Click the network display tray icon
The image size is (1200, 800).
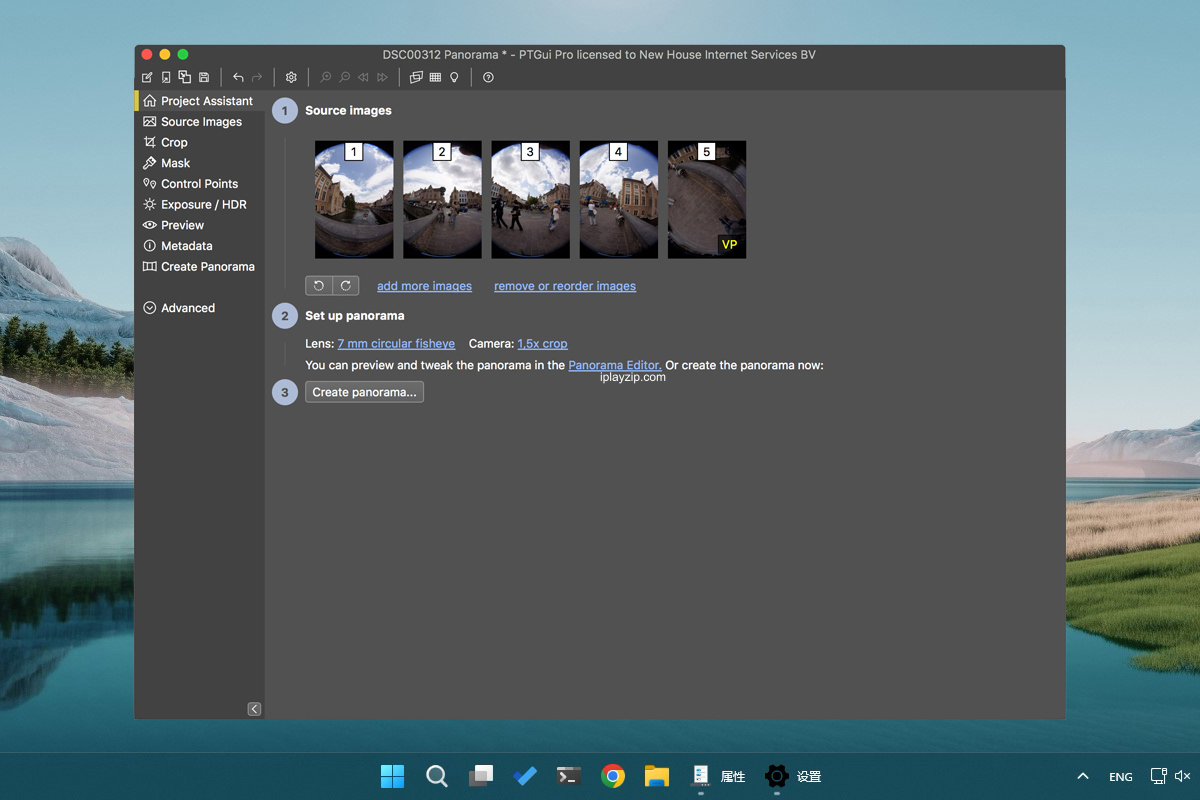(x=1159, y=776)
